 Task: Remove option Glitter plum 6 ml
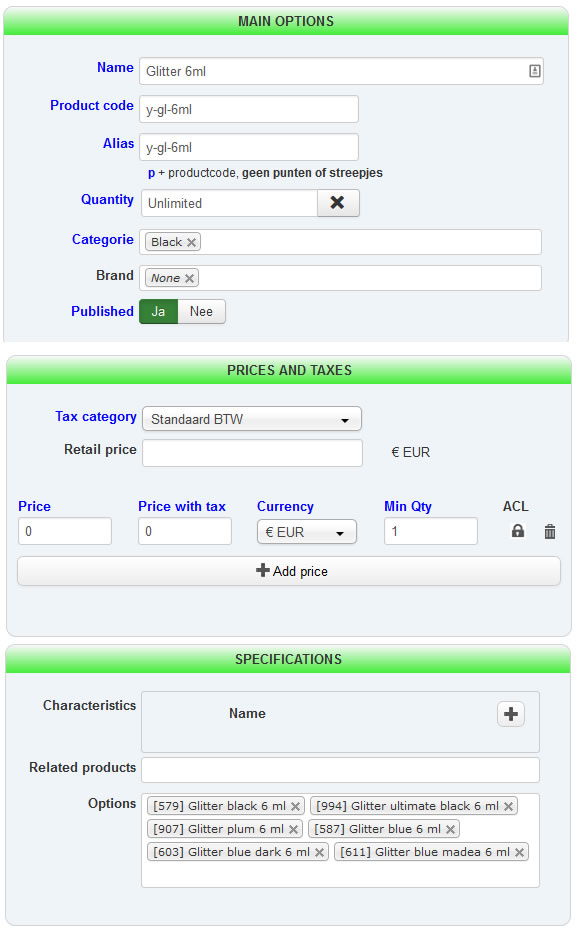click(x=293, y=829)
